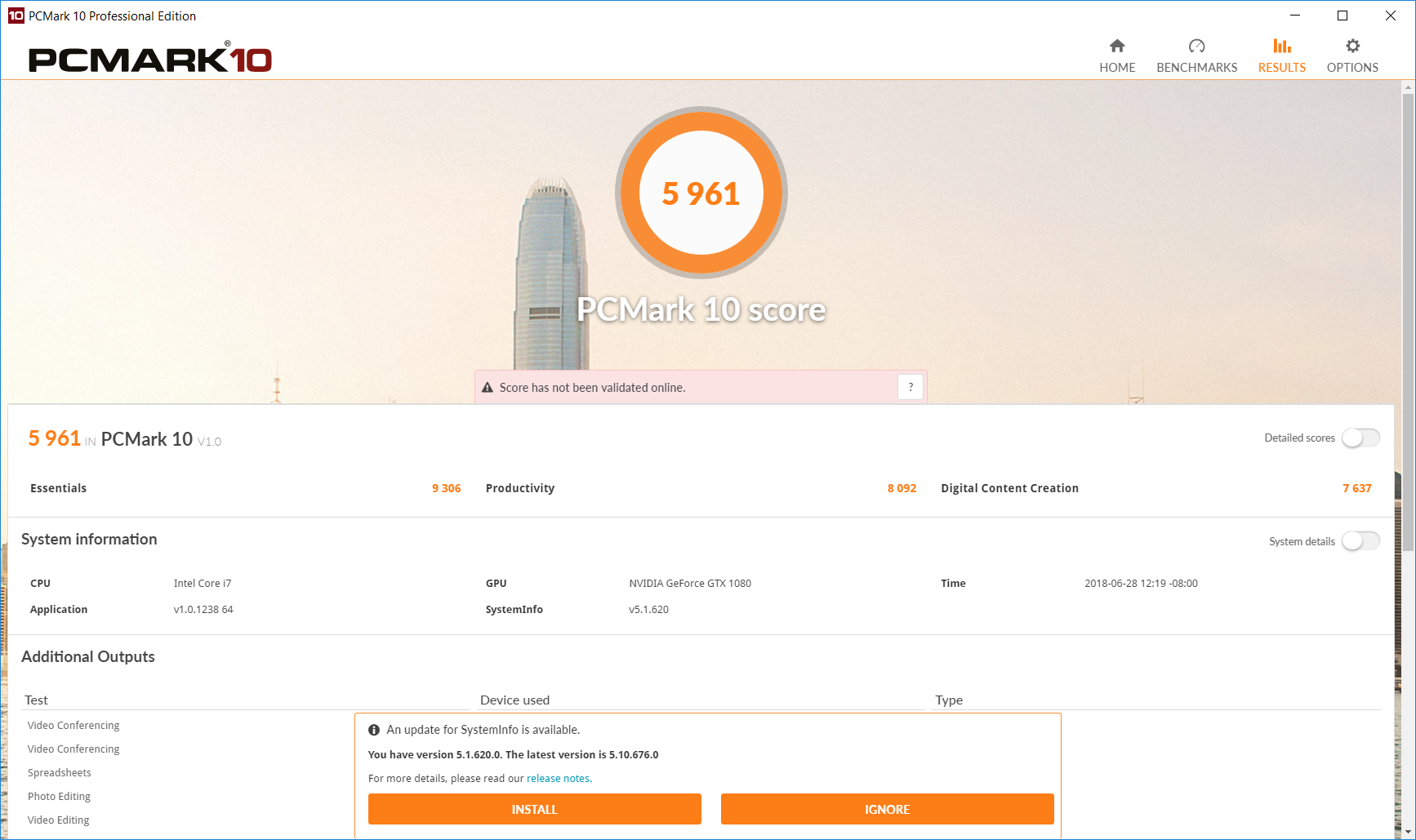Close the PCMark 10 window
The height and width of the screenshot is (840, 1416).
click(x=1391, y=16)
